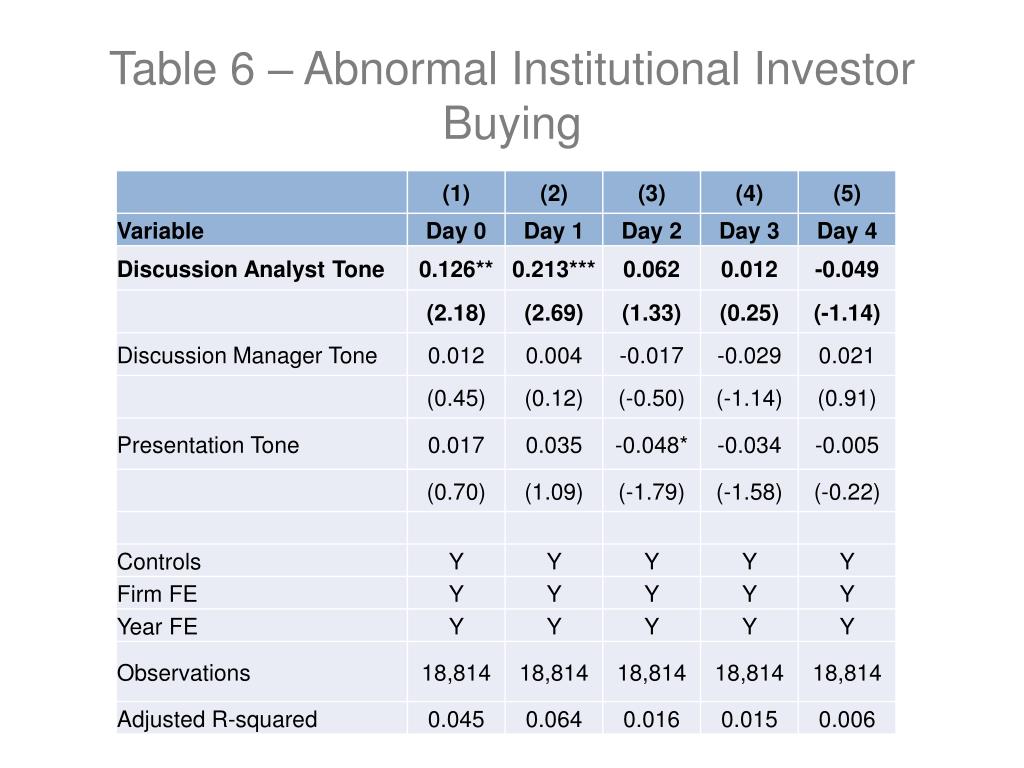Select the 0.126** coefficient cell
Screen dimensions: 1024x768
[456, 269]
